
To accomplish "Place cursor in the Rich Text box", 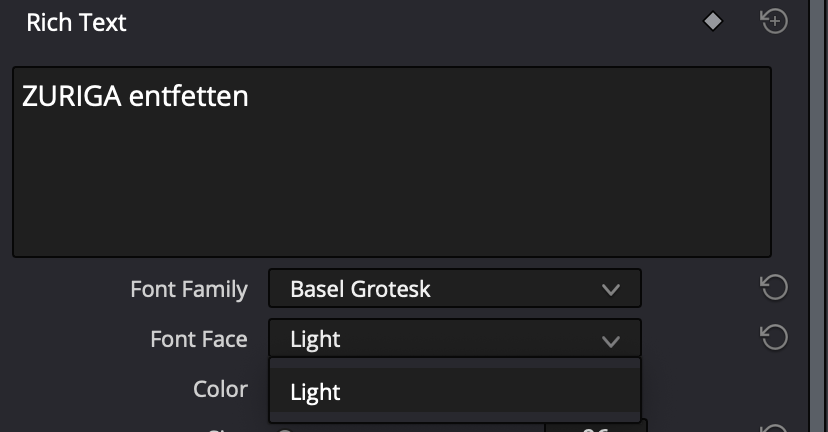I will [x=392, y=162].
